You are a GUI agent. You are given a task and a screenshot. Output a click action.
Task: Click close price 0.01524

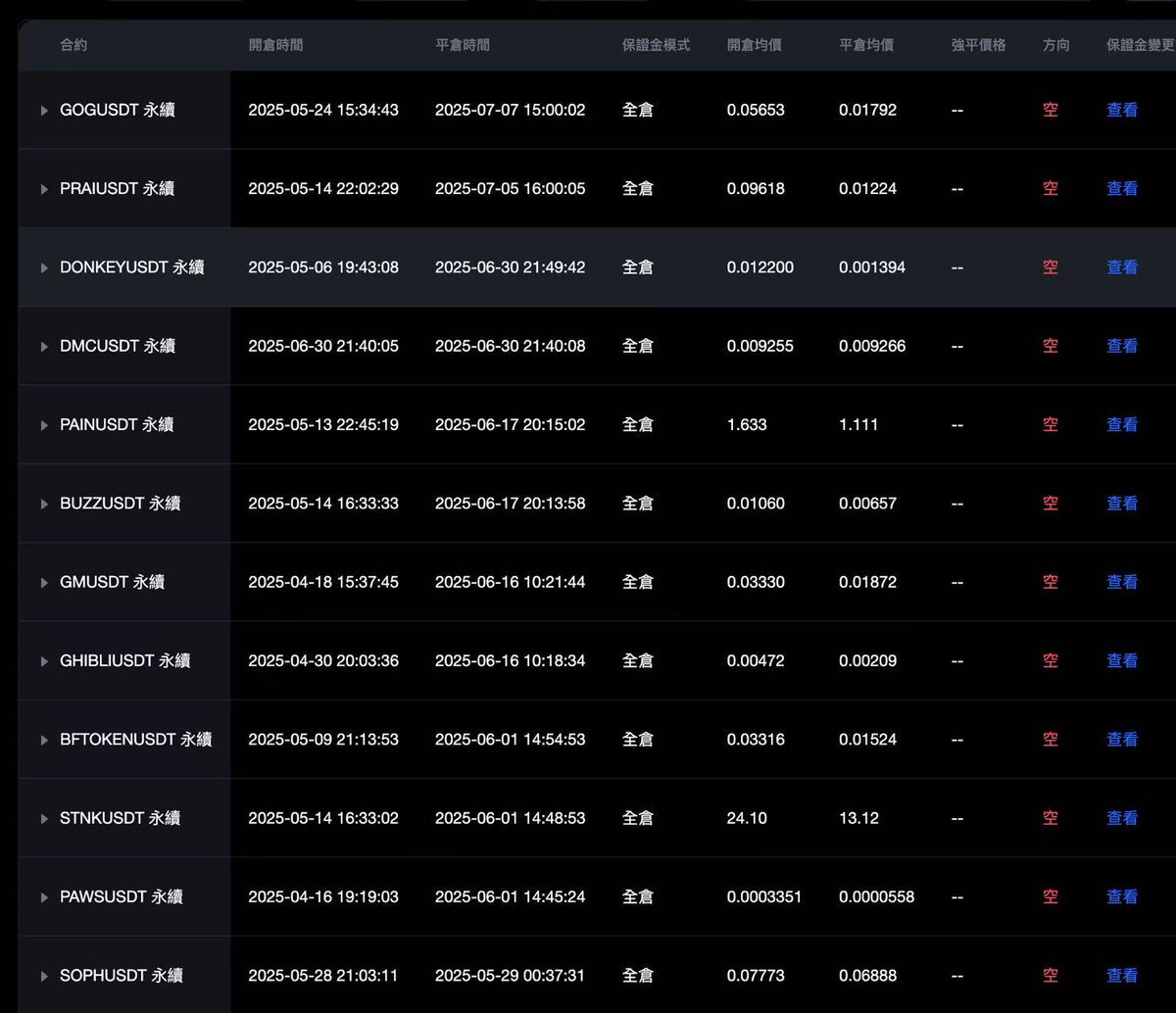click(867, 739)
